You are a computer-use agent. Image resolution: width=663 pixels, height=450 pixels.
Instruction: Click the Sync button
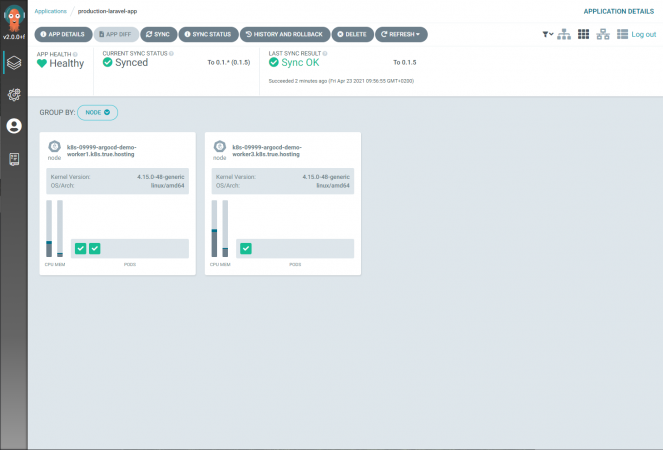pyautogui.click(x=158, y=34)
